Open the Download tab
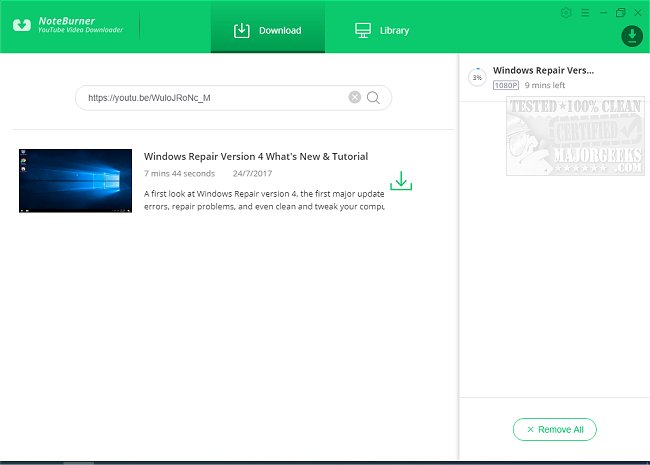 pyautogui.click(x=268, y=27)
